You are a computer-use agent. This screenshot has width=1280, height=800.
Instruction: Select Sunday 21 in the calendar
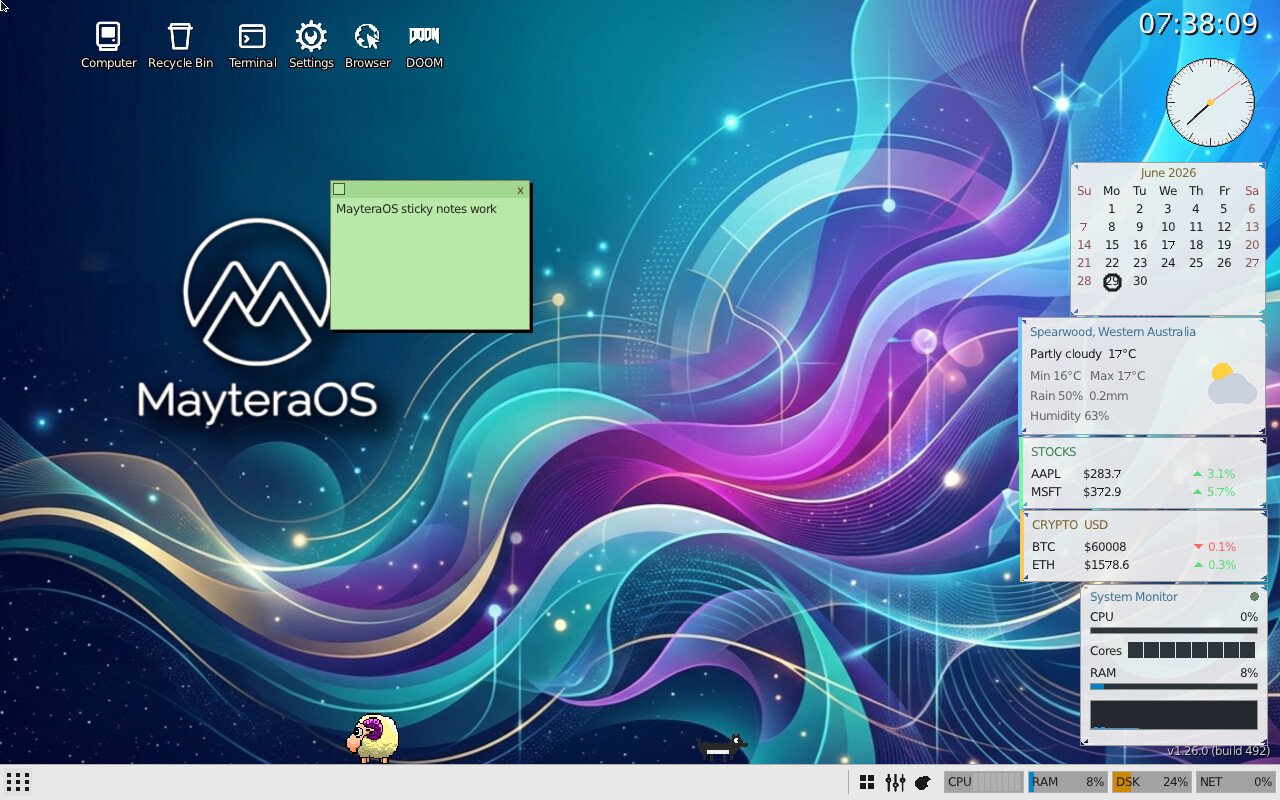pyautogui.click(x=1084, y=263)
